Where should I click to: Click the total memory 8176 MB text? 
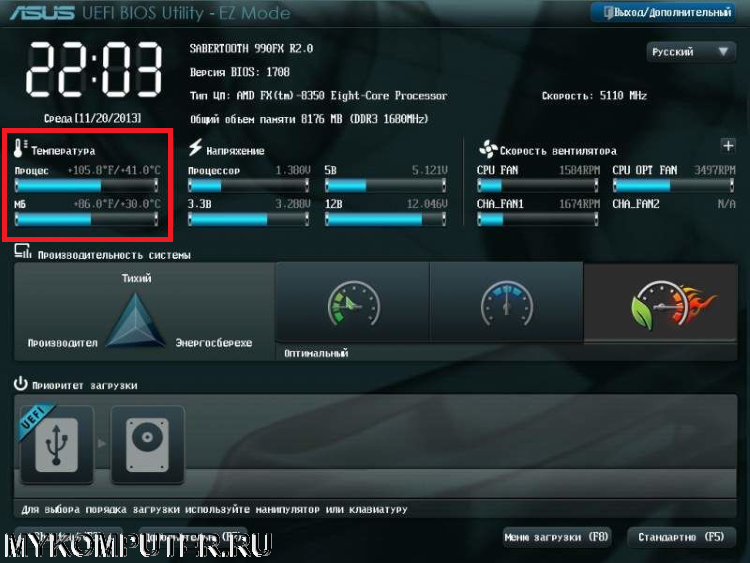tap(309, 119)
